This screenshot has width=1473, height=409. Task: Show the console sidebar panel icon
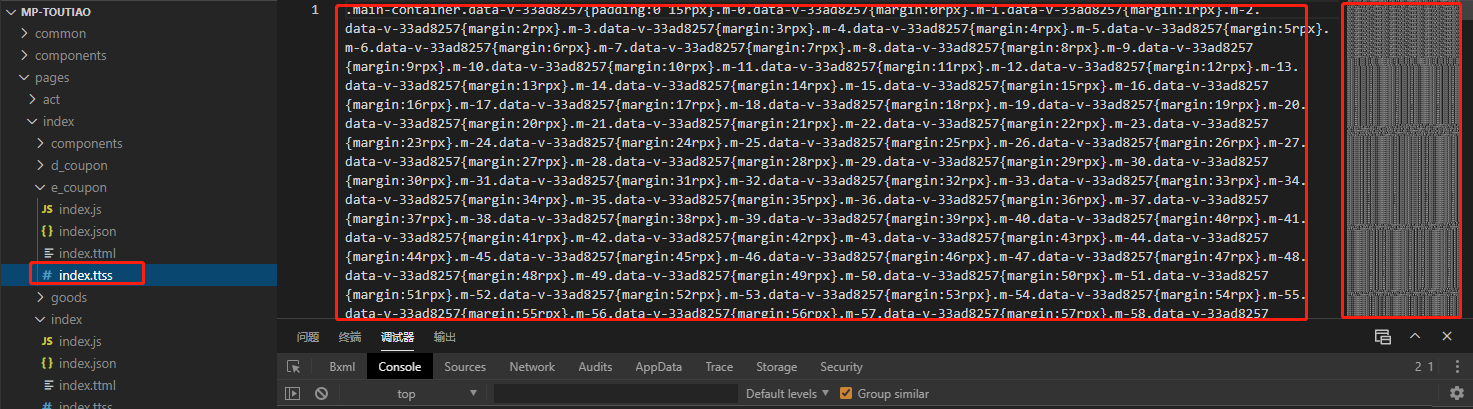[293, 394]
